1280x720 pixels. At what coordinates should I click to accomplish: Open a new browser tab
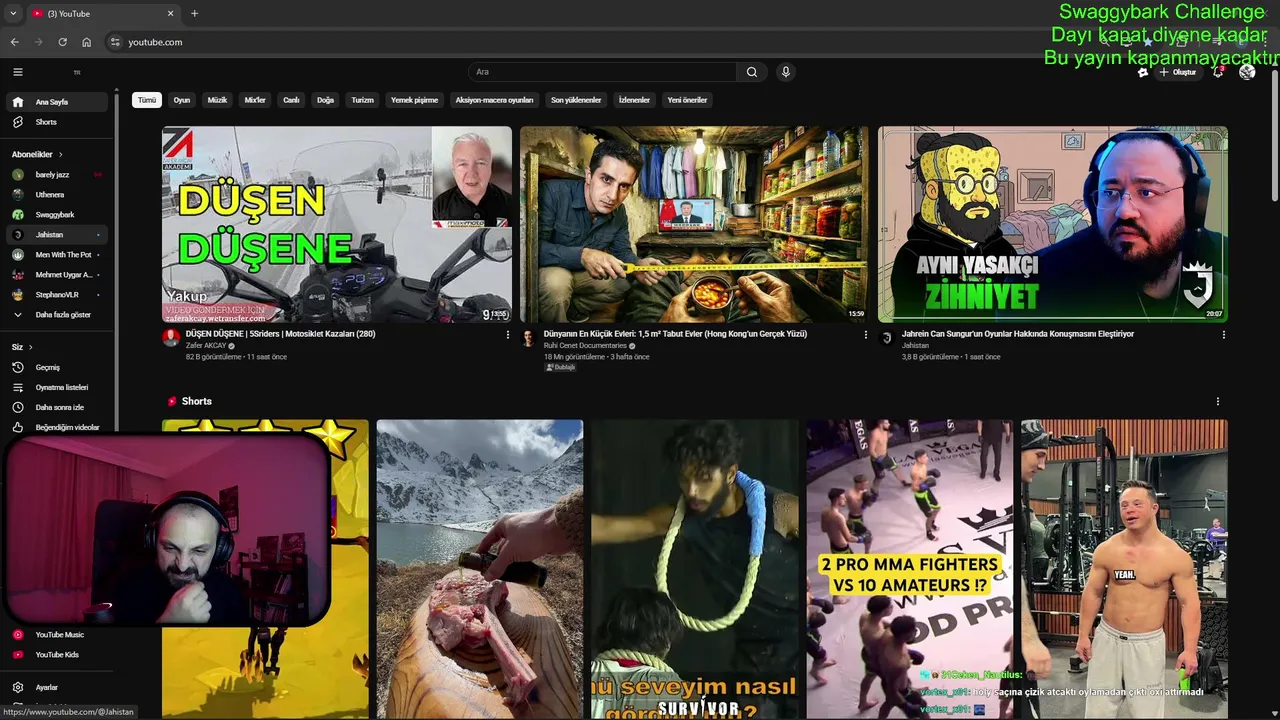click(x=194, y=13)
